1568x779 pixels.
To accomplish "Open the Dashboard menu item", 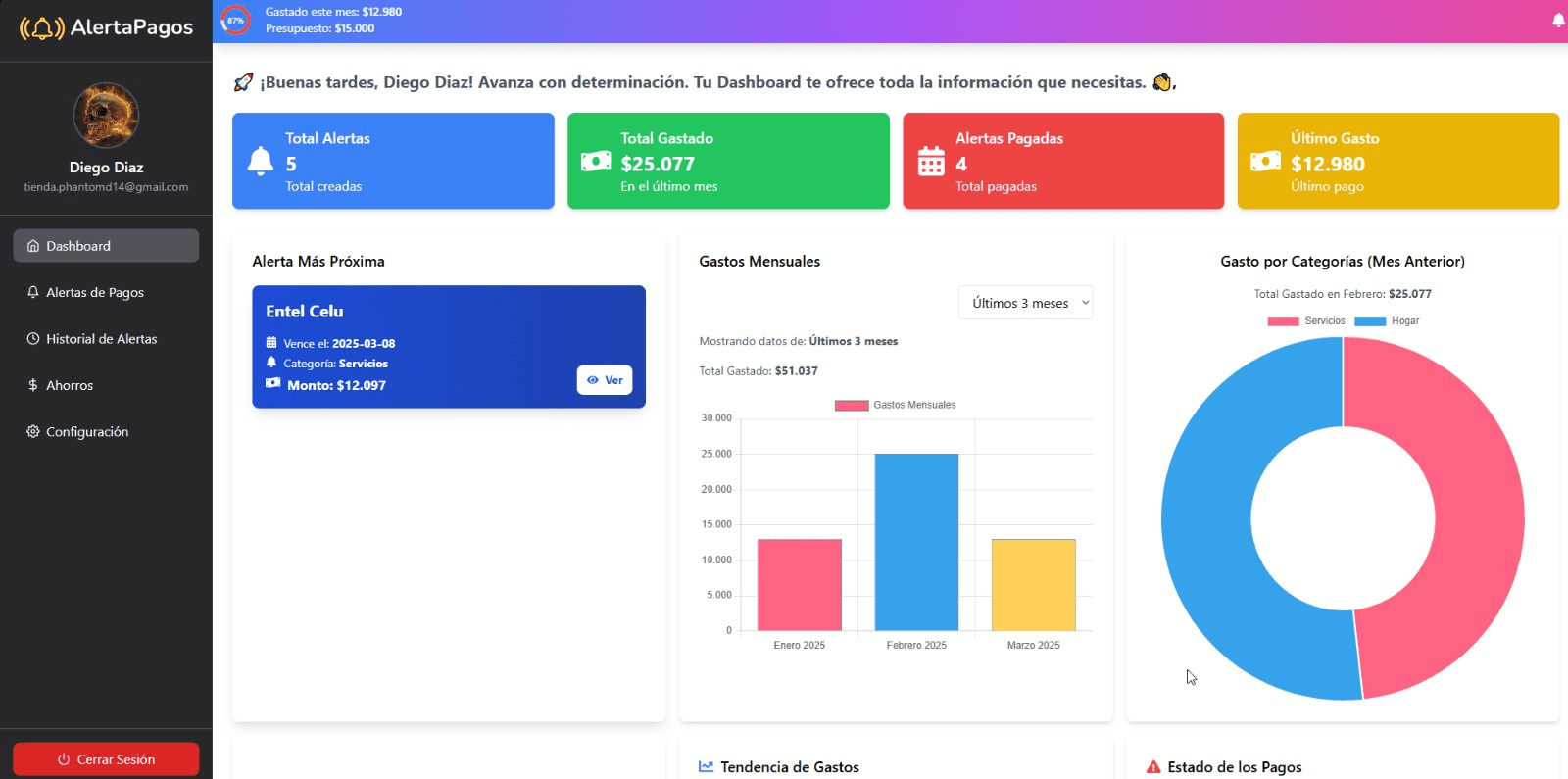I will tap(106, 246).
